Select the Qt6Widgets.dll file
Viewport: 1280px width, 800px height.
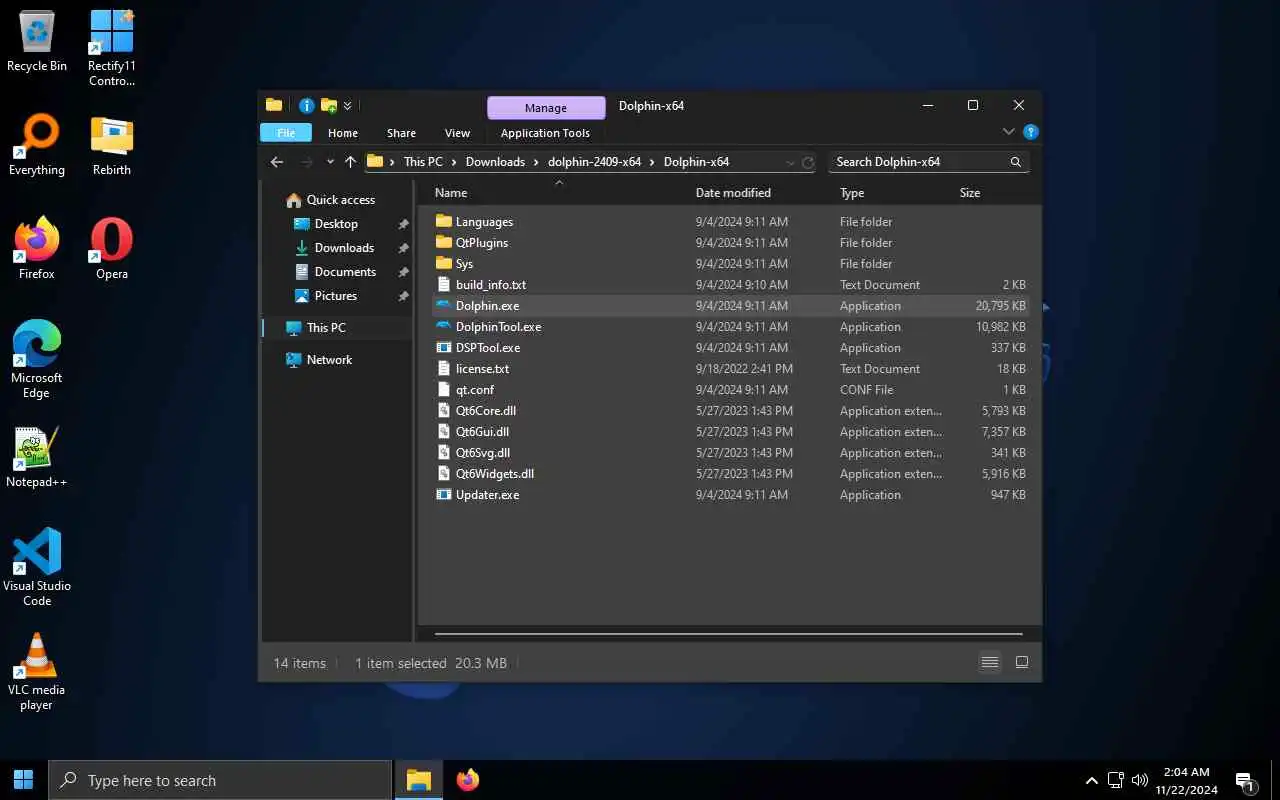(494, 474)
